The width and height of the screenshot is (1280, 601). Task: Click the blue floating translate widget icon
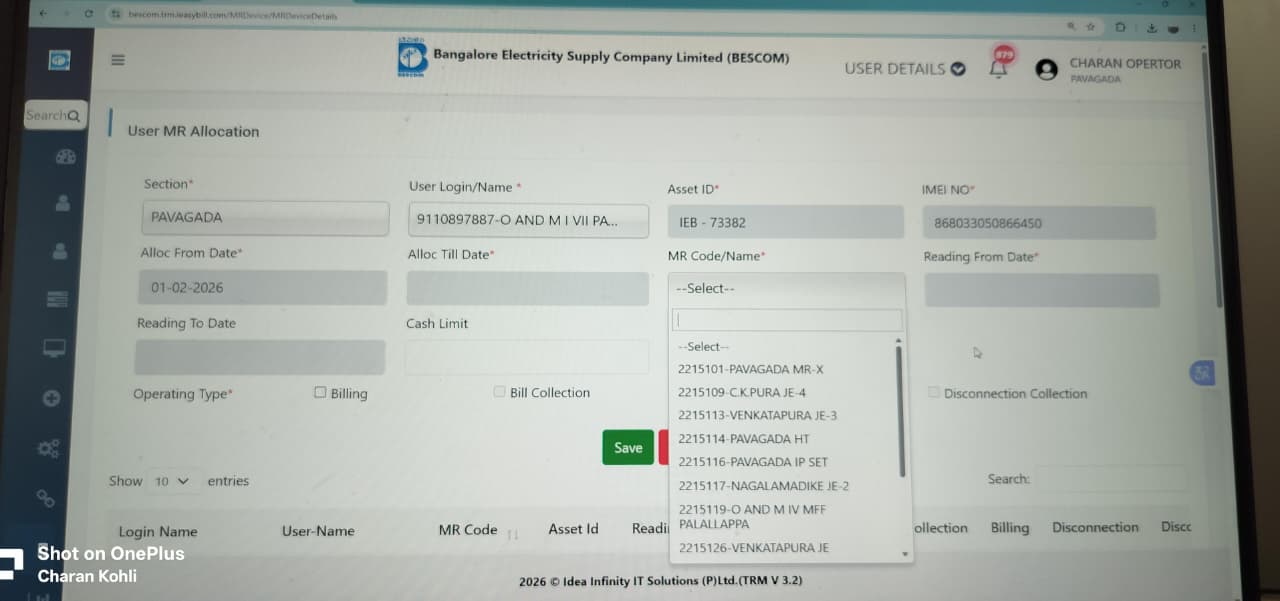click(1202, 372)
